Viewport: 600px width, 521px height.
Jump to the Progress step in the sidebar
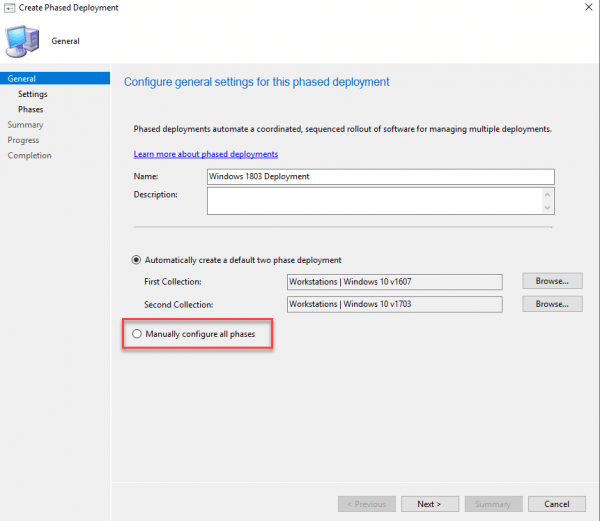[x=24, y=140]
